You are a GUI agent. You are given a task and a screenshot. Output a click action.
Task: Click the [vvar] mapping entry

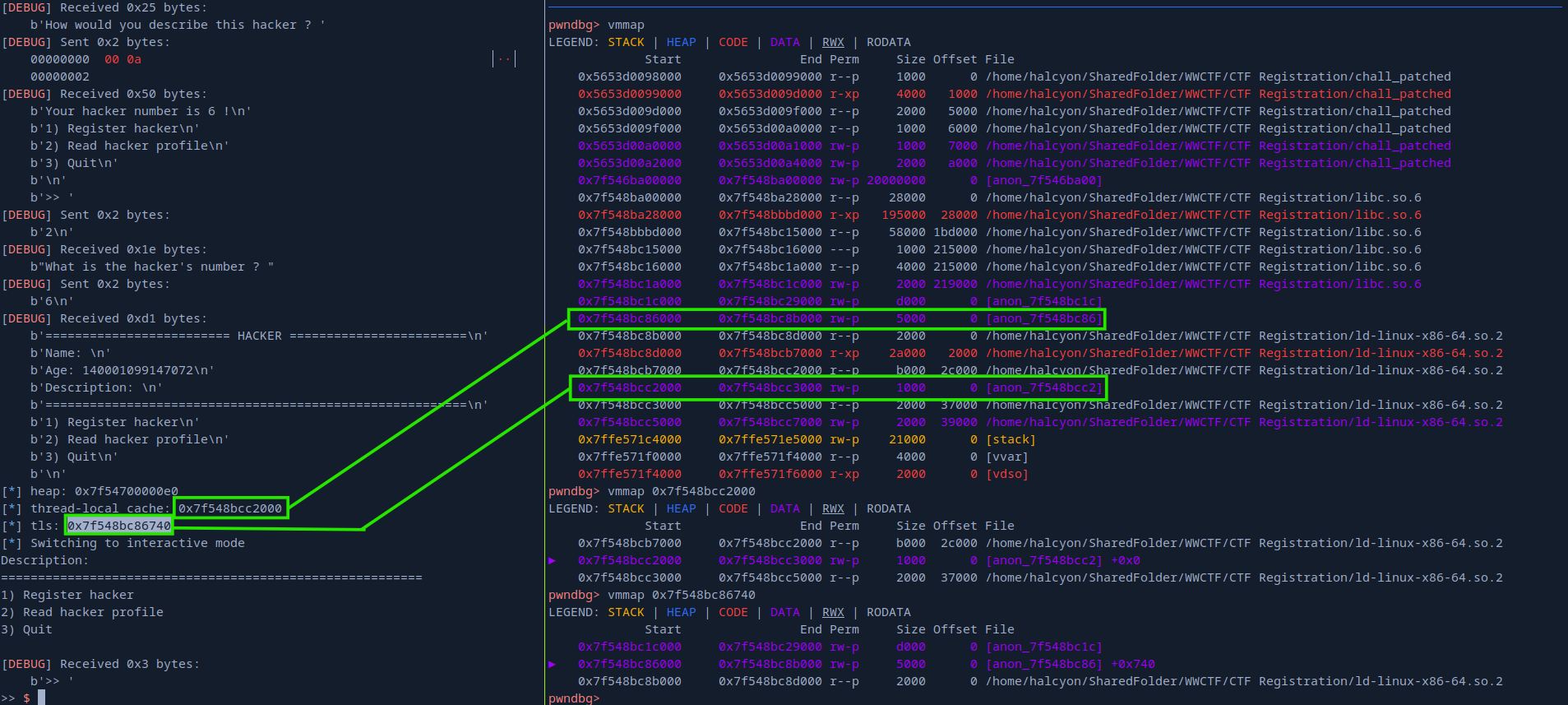pyautogui.click(x=1006, y=457)
